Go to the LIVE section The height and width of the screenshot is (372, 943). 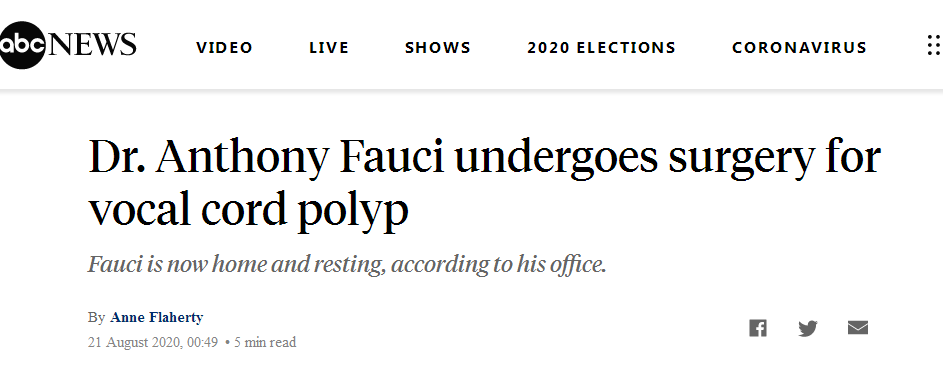pos(329,47)
